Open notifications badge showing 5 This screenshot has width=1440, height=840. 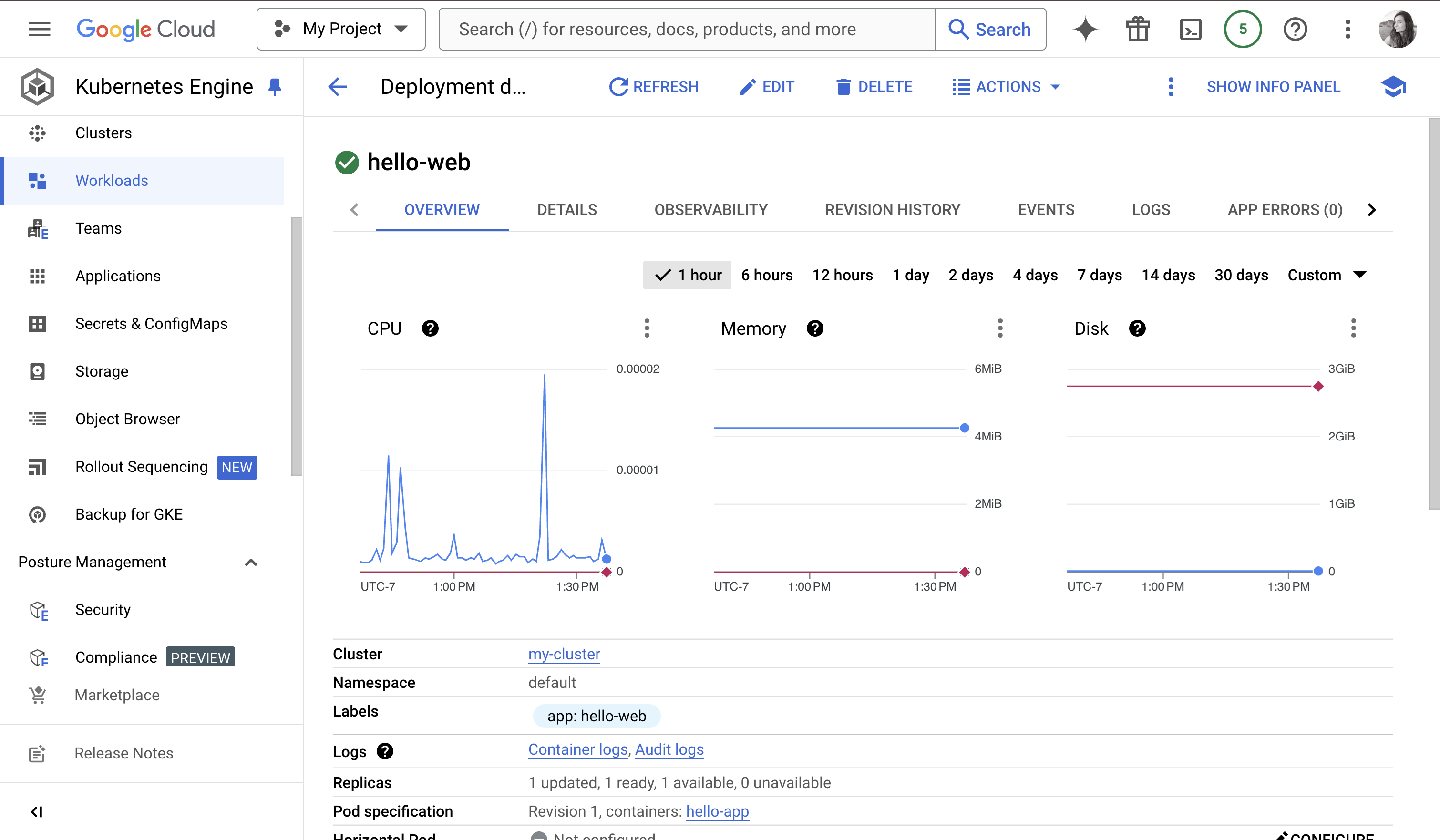pos(1242,29)
